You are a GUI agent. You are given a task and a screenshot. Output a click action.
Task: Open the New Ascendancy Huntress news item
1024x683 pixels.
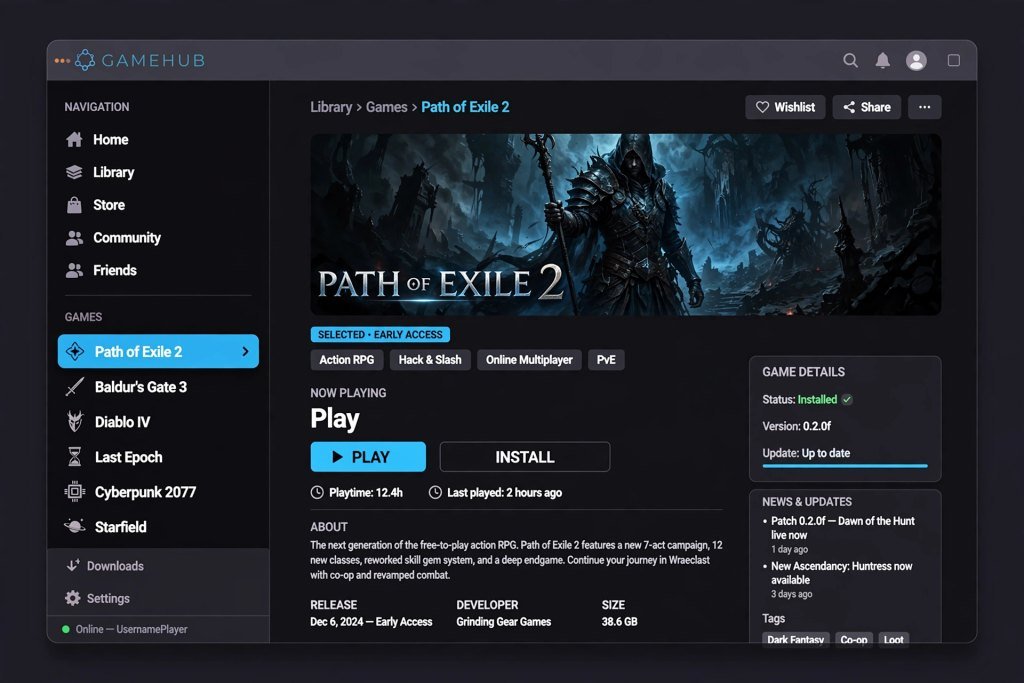click(841, 573)
